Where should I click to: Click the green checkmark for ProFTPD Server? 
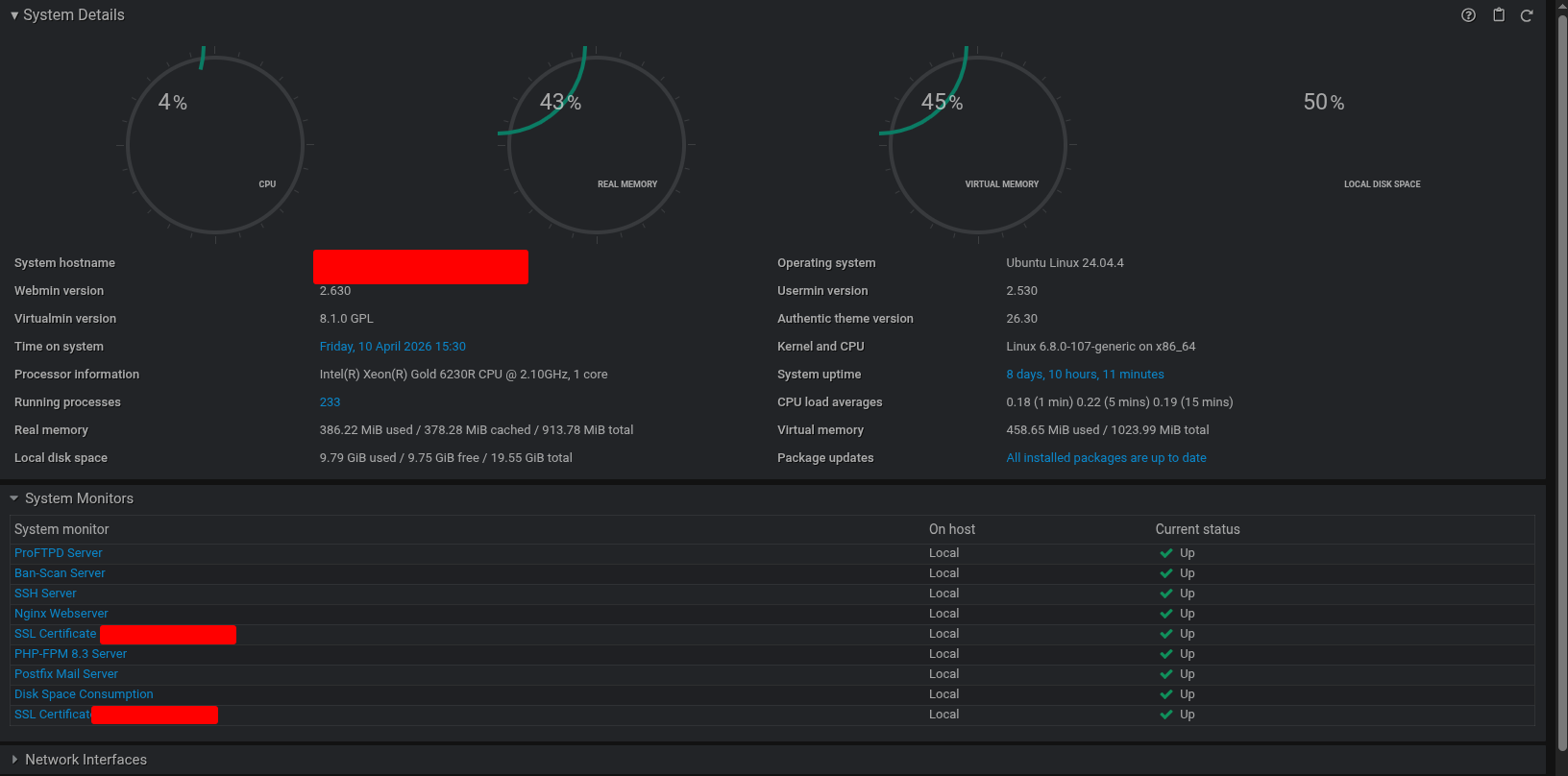(1166, 553)
